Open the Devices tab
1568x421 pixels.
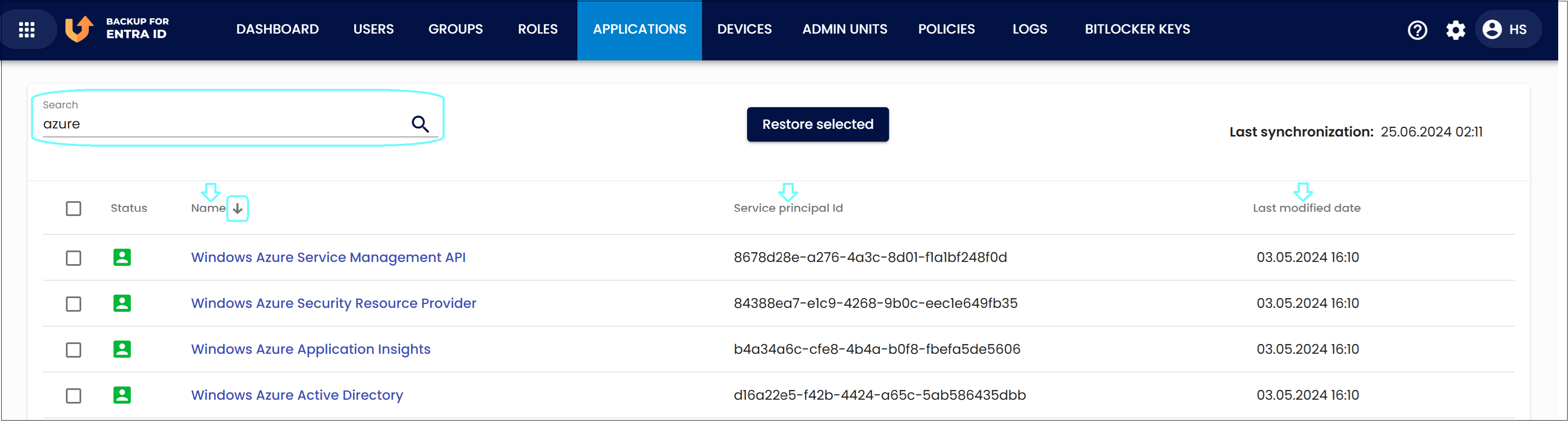(x=744, y=29)
